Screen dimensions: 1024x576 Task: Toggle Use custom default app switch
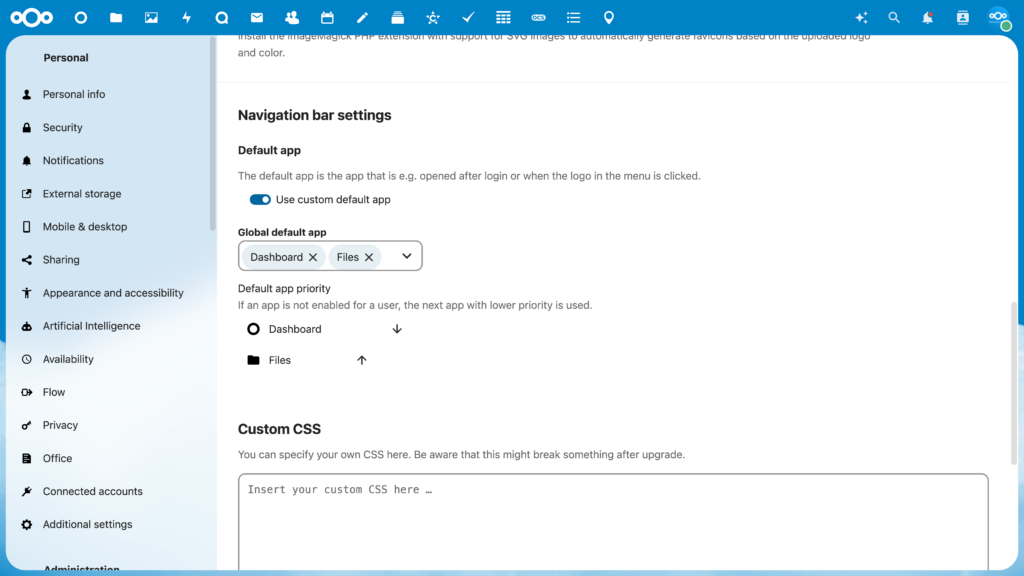click(x=260, y=200)
